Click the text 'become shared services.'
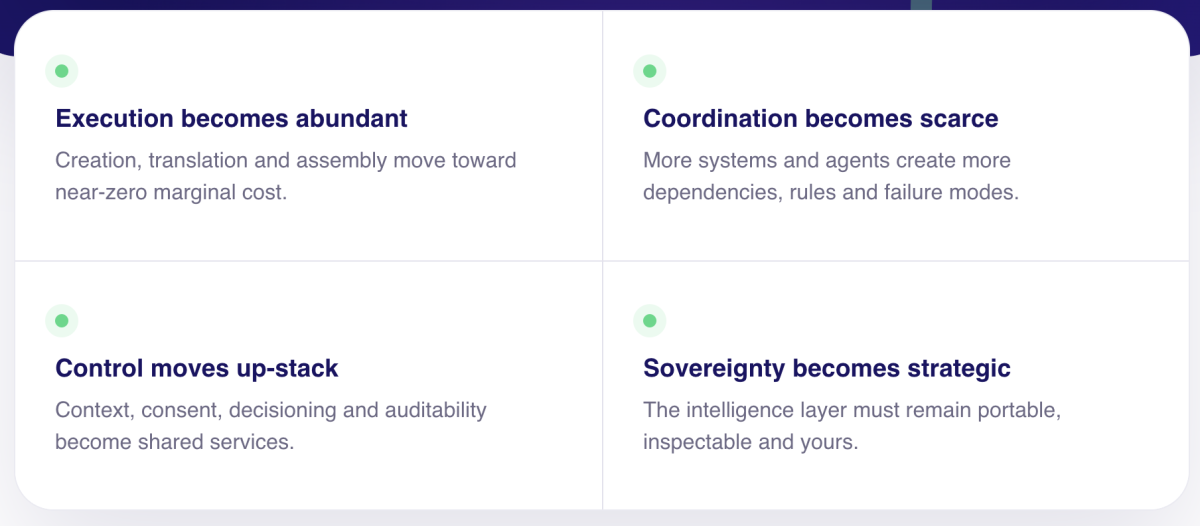1200x526 pixels. pos(174,442)
